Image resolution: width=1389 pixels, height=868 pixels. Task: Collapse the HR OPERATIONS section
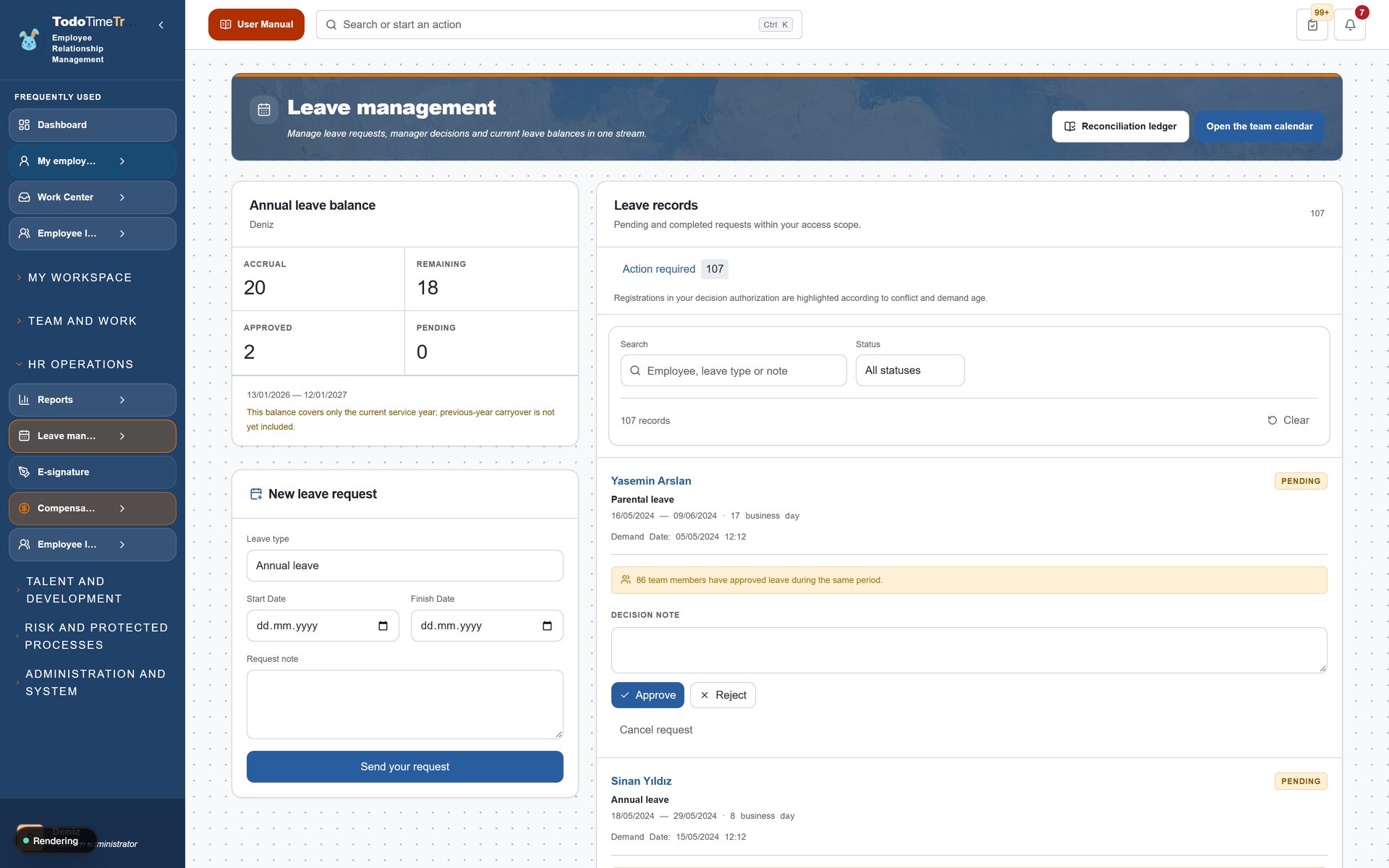(80, 365)
